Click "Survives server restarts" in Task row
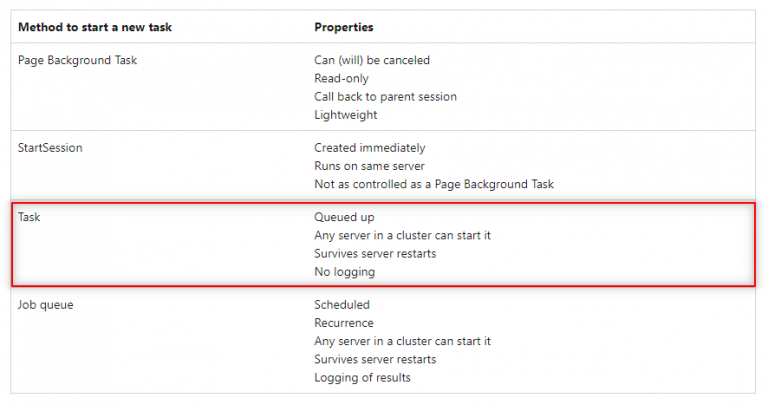 point(375,253)
